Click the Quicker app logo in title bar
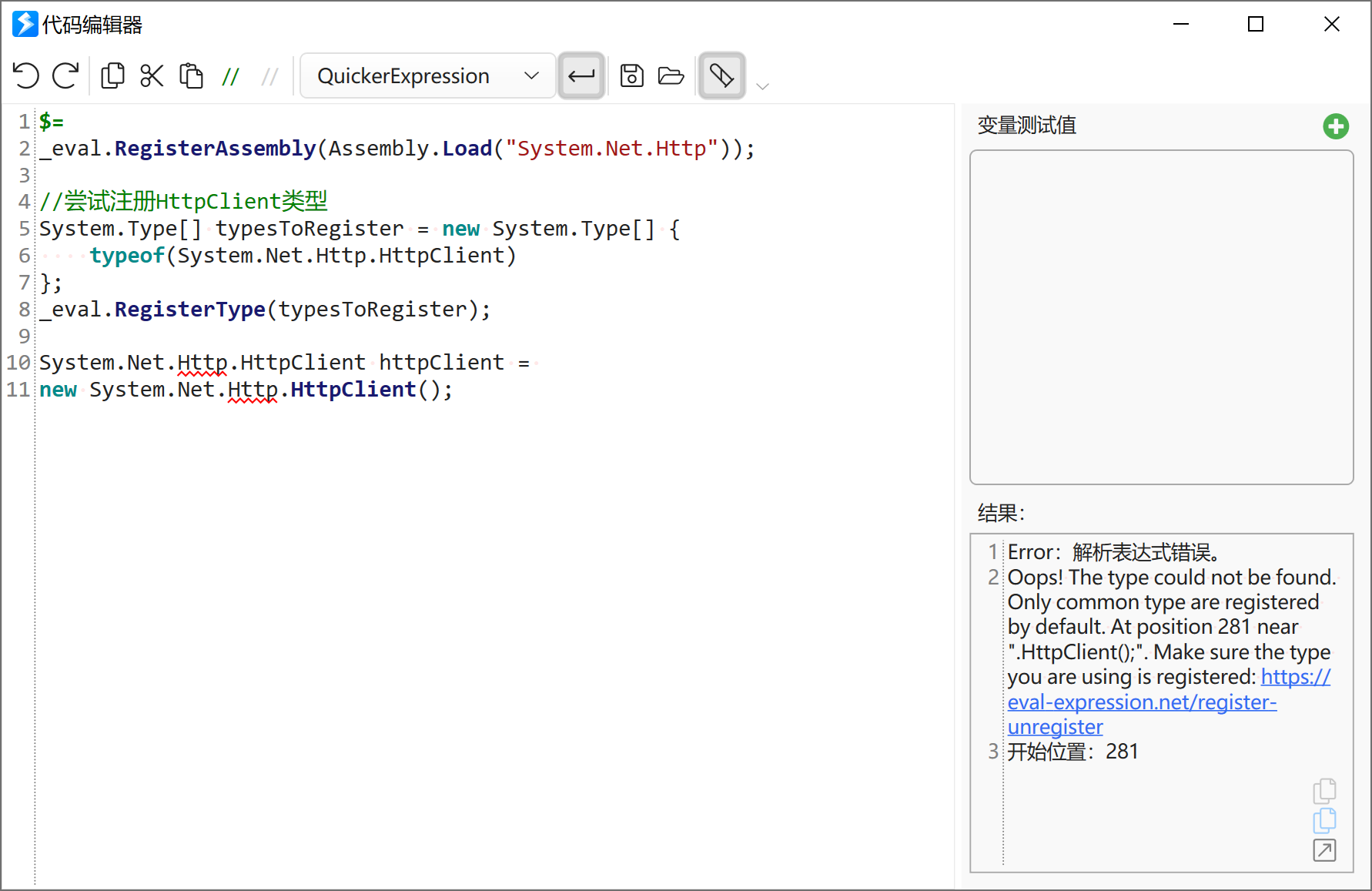This screenshot has width=1372, height=891. (x=25, y=24)
